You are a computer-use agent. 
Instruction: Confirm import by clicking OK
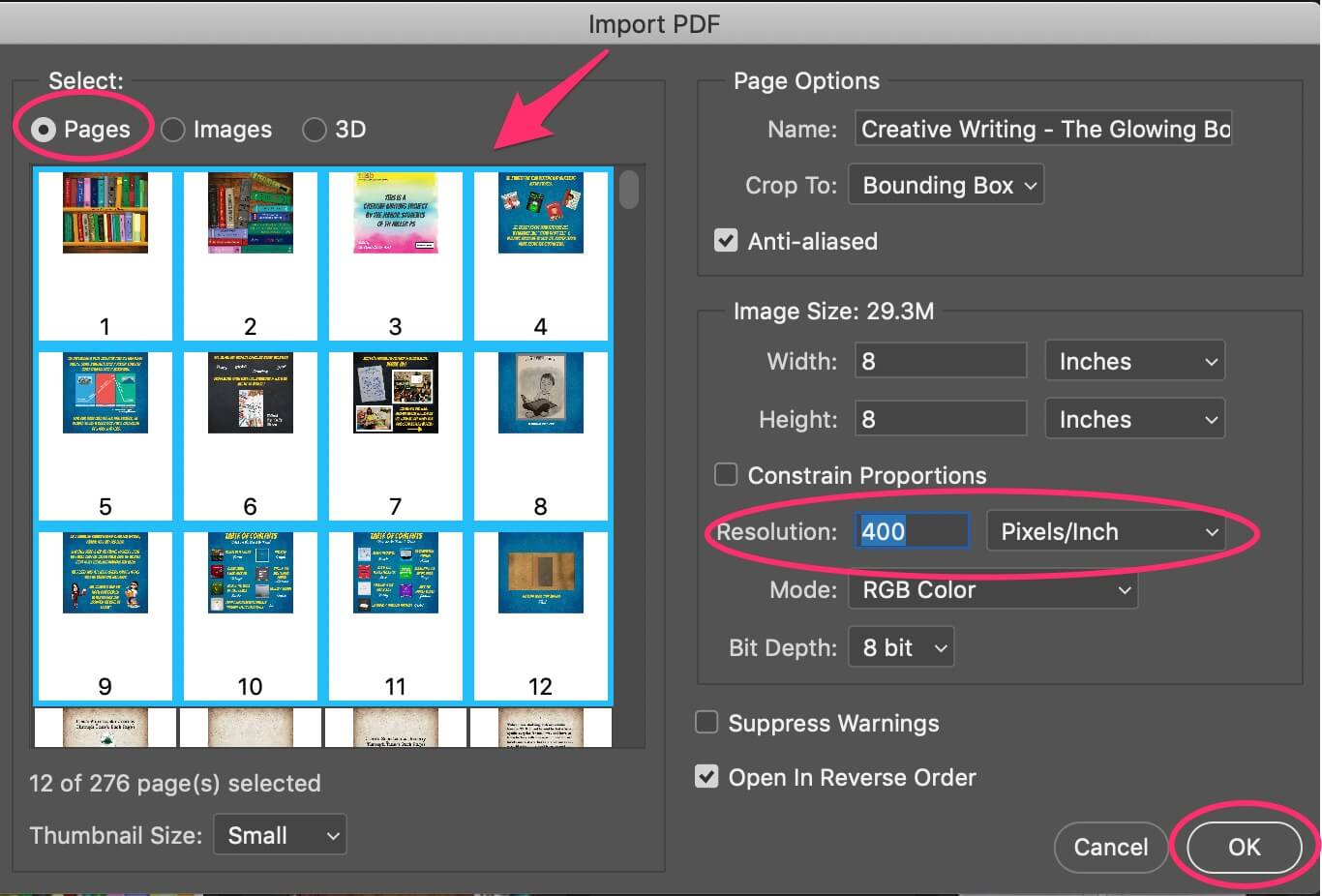(1243, 847)
